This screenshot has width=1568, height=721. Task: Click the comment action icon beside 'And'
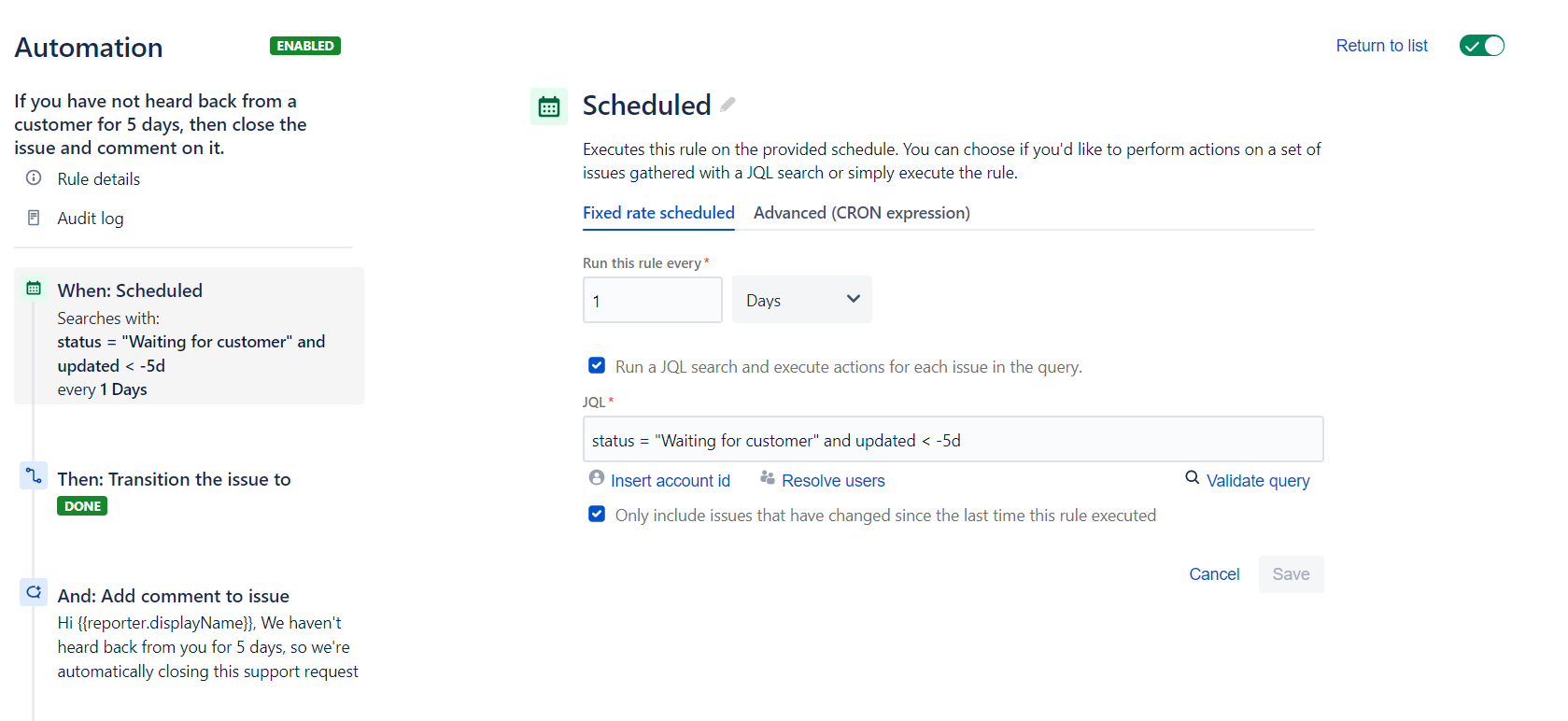point(34,591)
